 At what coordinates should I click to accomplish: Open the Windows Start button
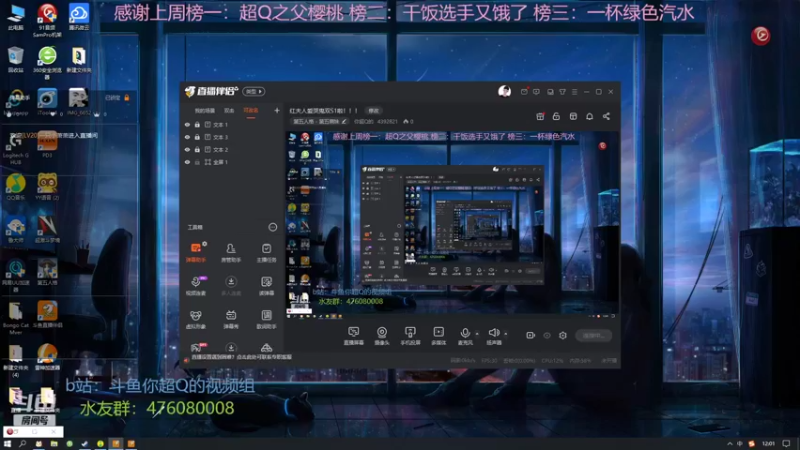point(7,444)
